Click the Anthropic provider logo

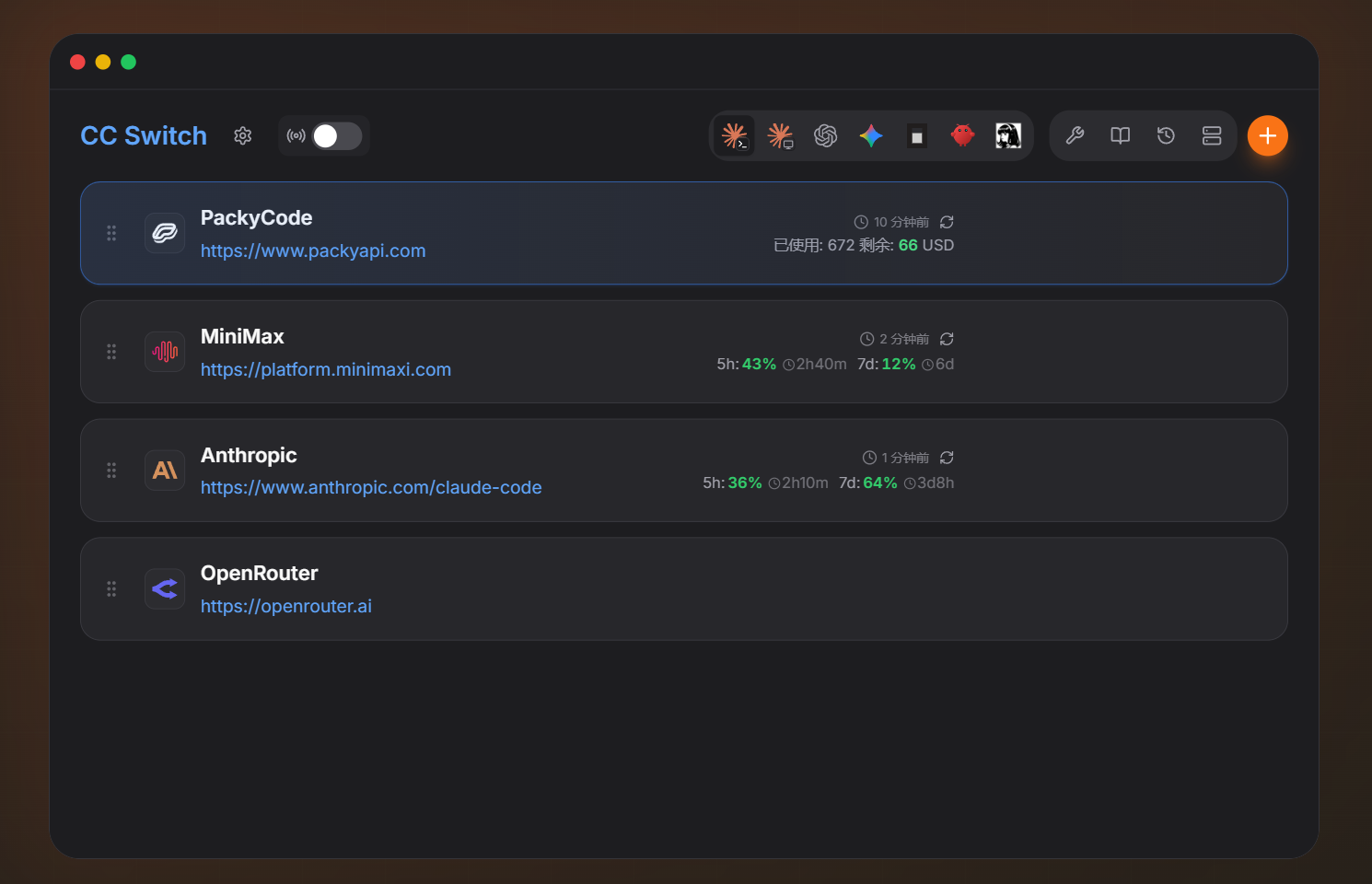click(x=165, y=471)
